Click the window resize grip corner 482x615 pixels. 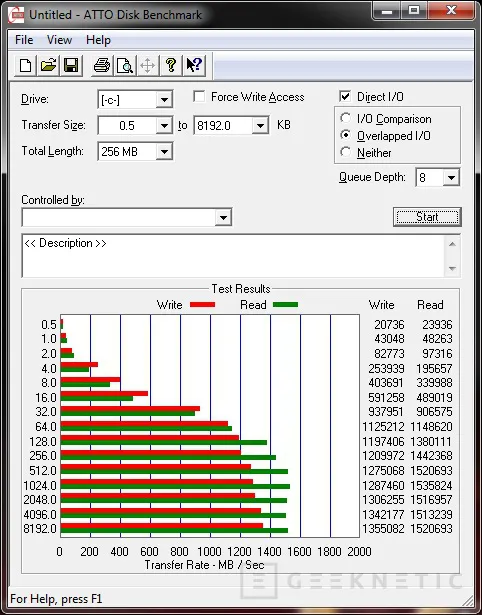click(x=467, y=600)
